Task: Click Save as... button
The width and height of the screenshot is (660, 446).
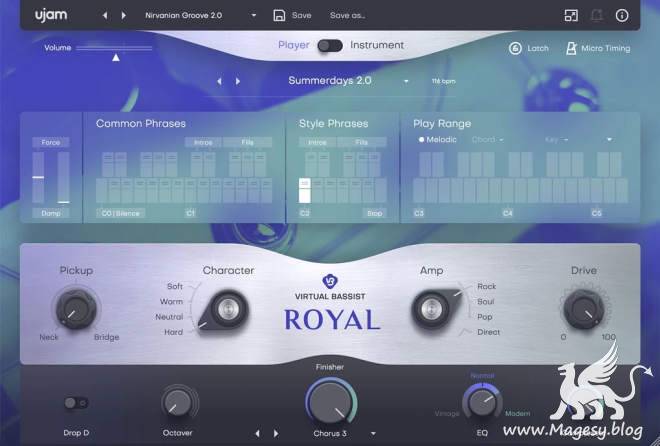Action: pos(347,16)
